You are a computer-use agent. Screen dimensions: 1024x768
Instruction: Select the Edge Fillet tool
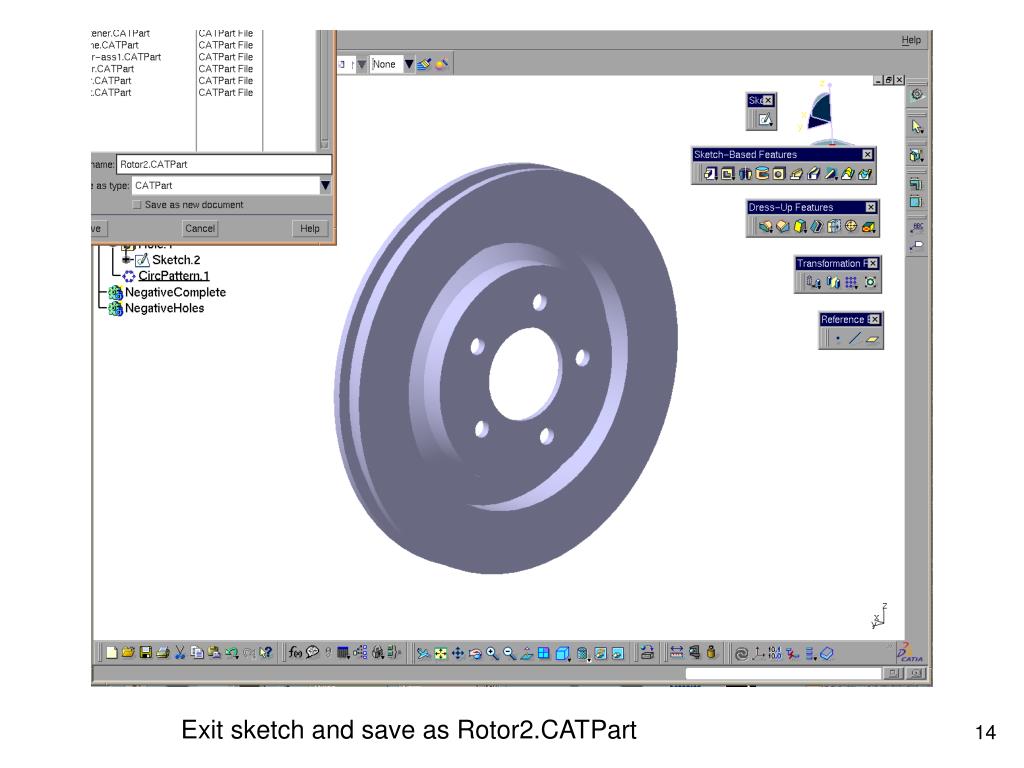765,226
